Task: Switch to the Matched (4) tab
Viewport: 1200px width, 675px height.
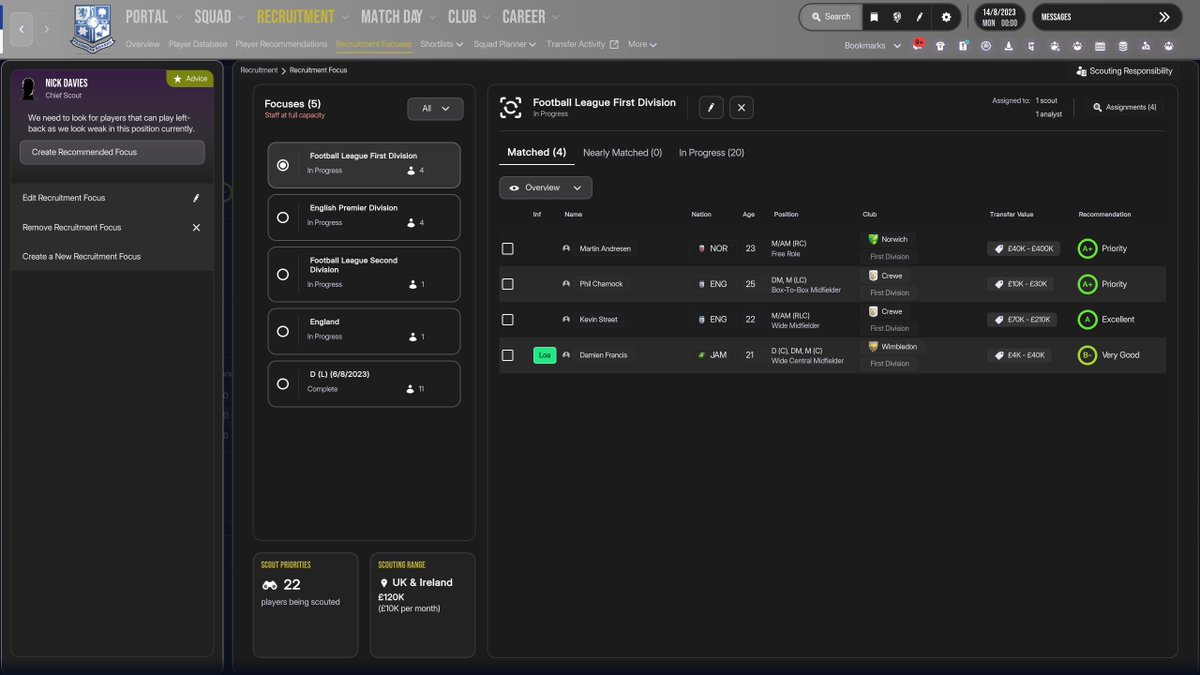Action: (537, 152)
